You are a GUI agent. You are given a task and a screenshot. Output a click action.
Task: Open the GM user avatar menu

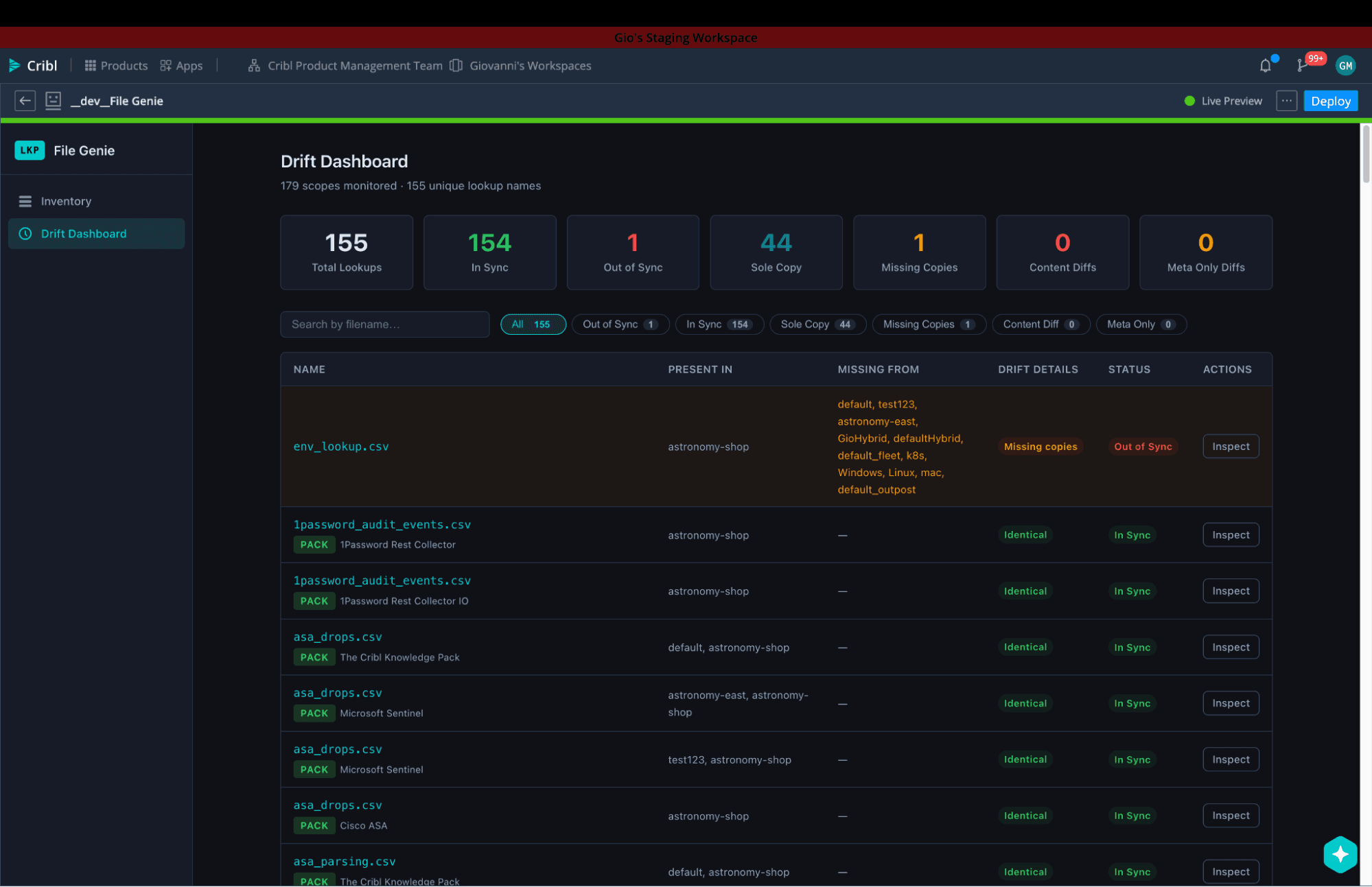1345,66
